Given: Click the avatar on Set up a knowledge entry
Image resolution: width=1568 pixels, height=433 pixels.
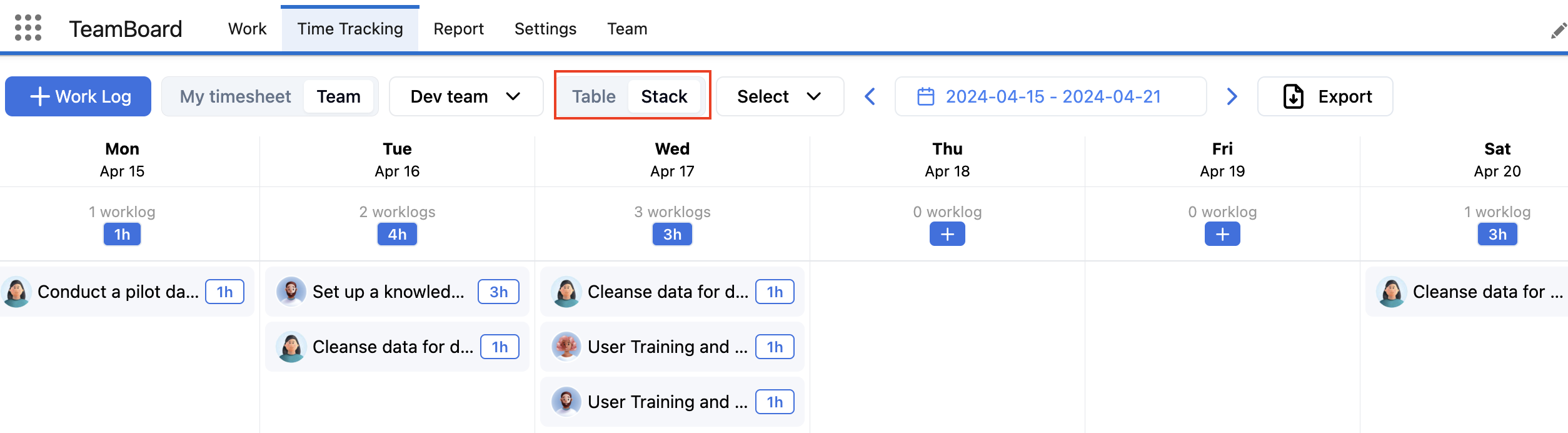Looking at the screenshot, I should 291,292.
